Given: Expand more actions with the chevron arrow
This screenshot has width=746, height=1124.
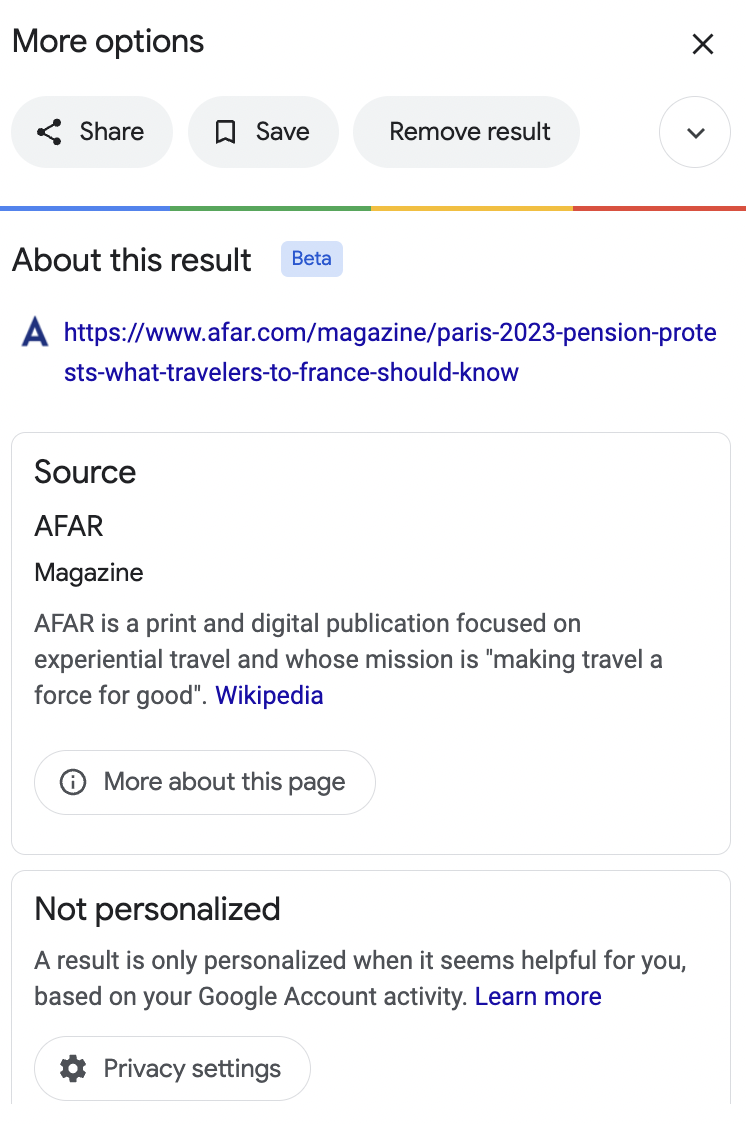Looking at the screenshot, I should tap(695, 132).
